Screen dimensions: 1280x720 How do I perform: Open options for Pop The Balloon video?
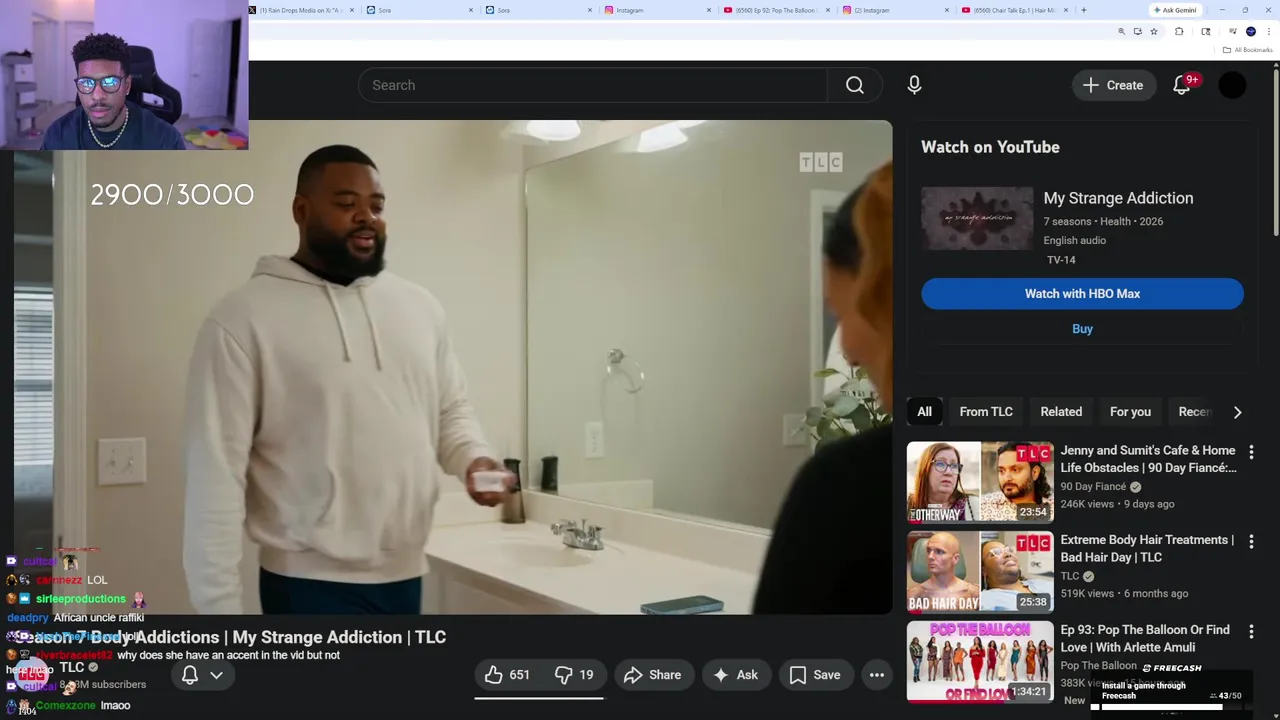1251,631
